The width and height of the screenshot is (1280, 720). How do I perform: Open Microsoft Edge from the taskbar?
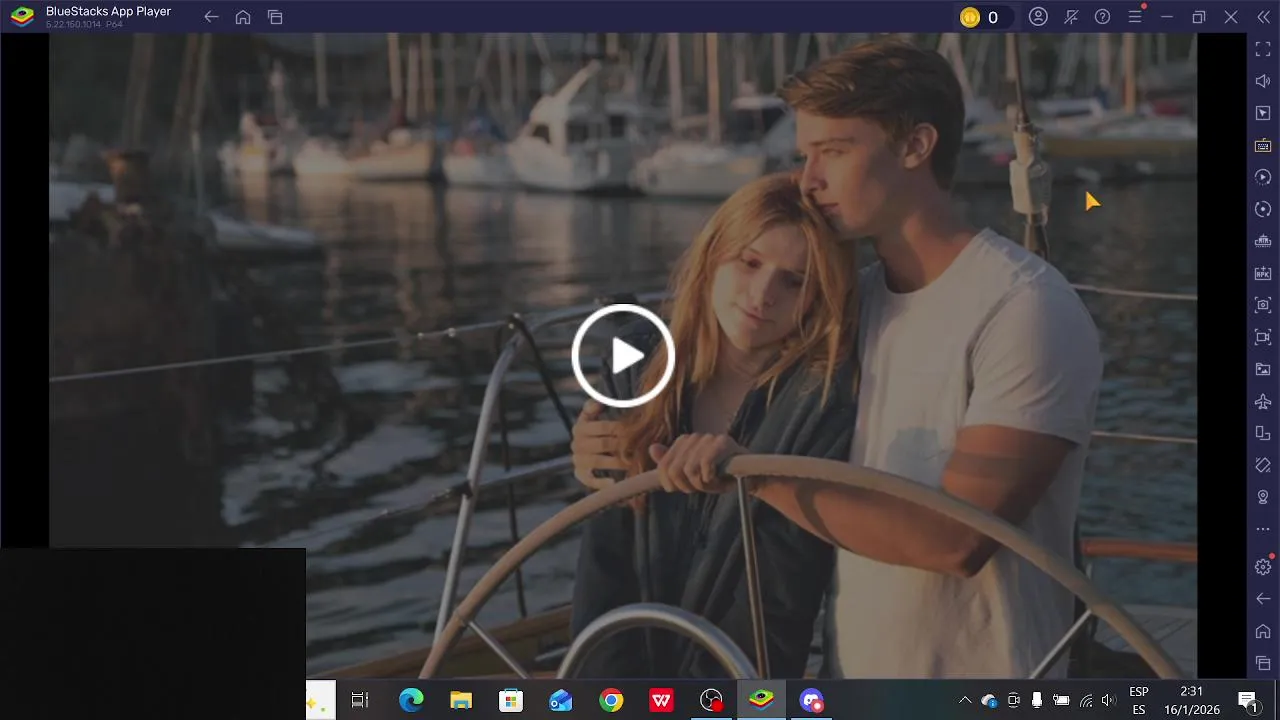411,700
